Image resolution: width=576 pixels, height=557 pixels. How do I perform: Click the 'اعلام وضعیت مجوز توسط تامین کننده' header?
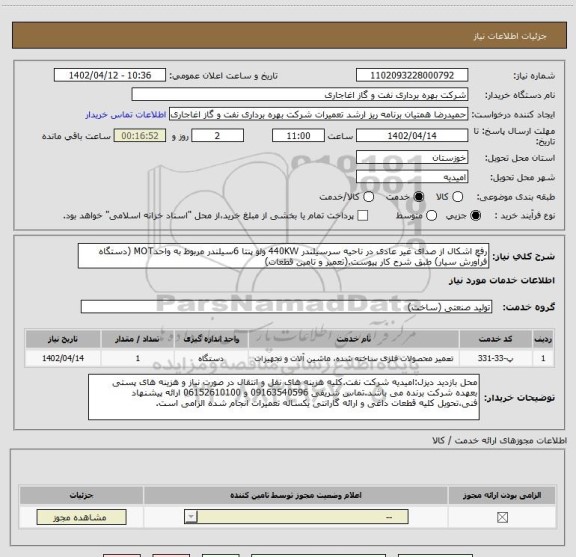[296, 495]
